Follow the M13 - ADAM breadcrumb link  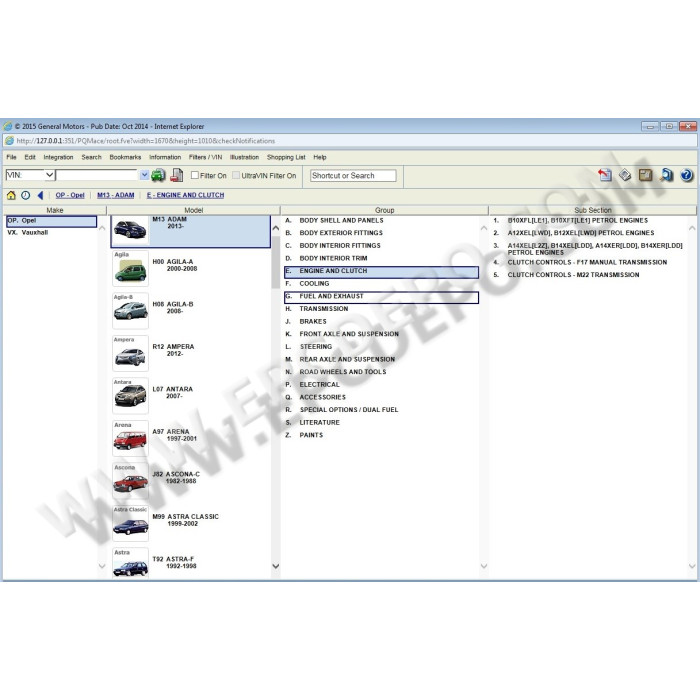pos(116,195)
